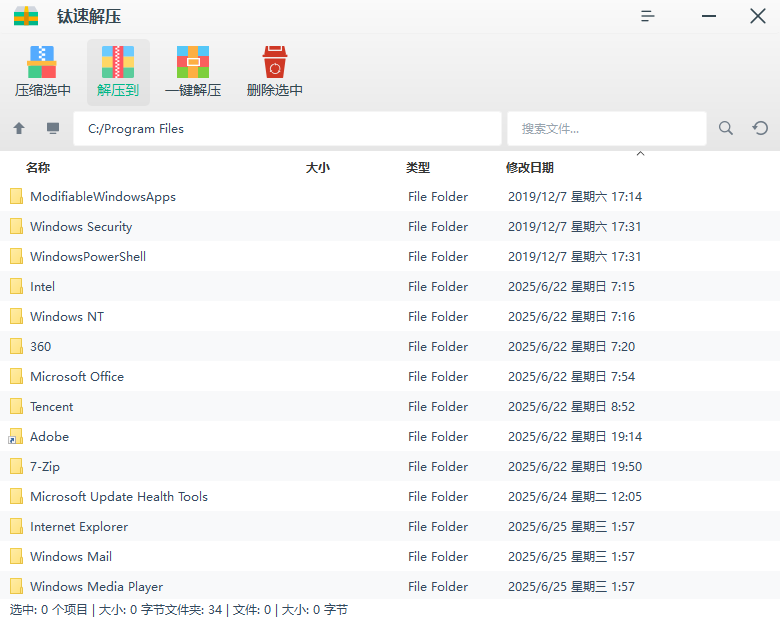Click the Tencent folder icon
780x619 pixels.
tap(16, 406)
